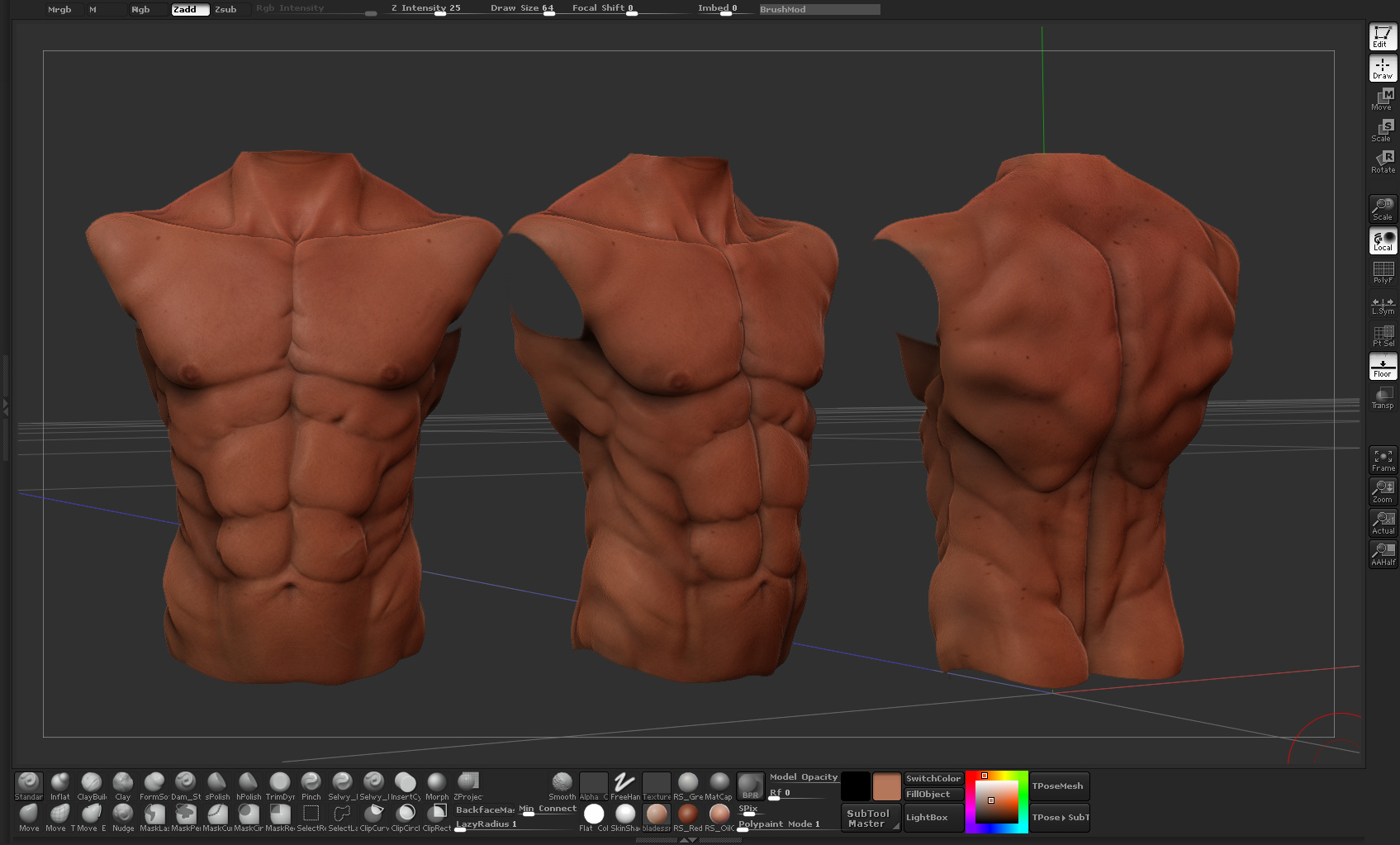Disable the Zadd mode
This screenshot has height=845, width=1400.
(190, 9)
